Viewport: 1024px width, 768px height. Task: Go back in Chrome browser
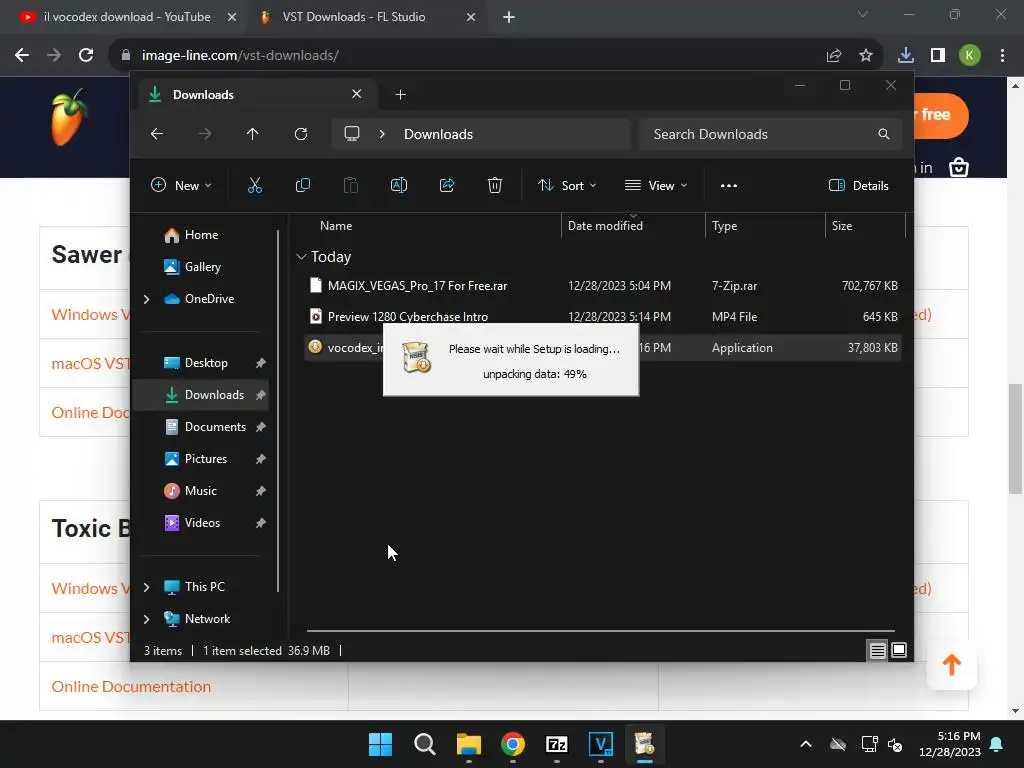coord(22,56)
